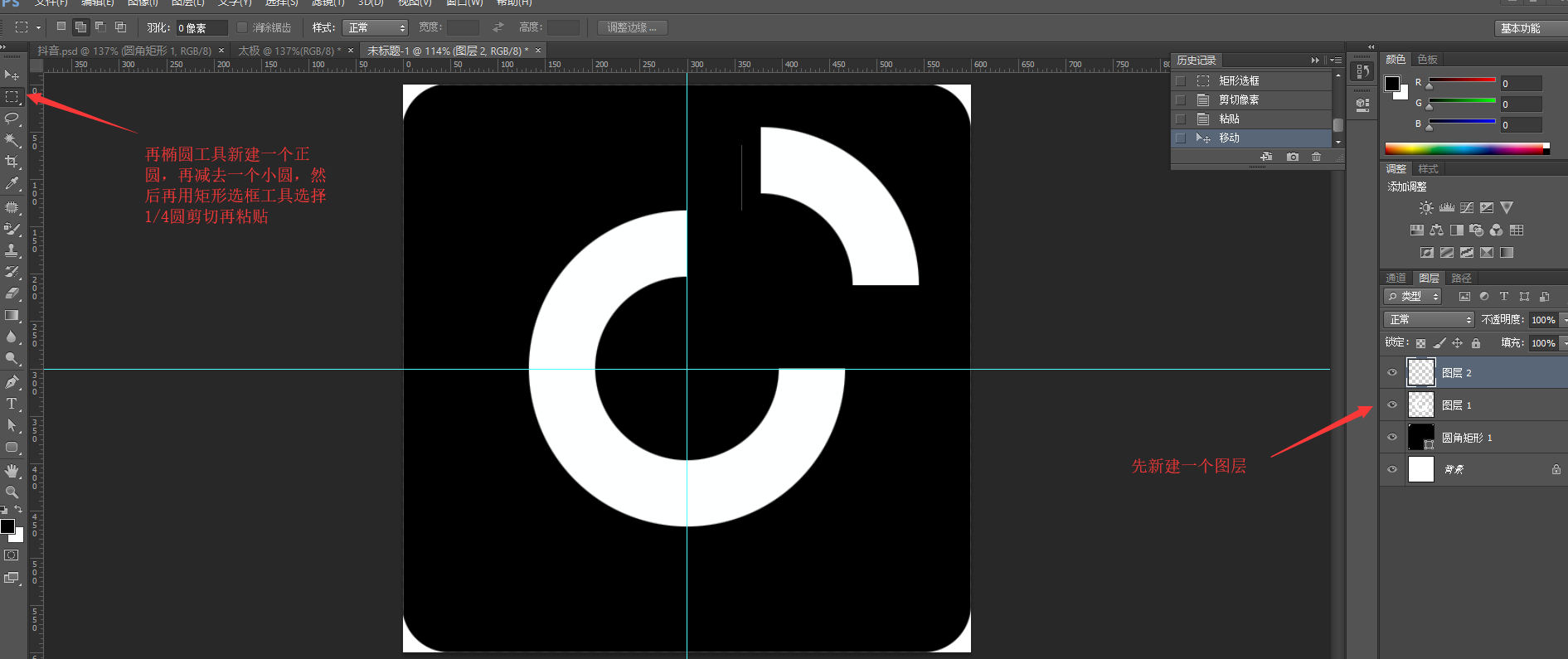Switch to 通道 channels tab

click(x=1396, y=279)
